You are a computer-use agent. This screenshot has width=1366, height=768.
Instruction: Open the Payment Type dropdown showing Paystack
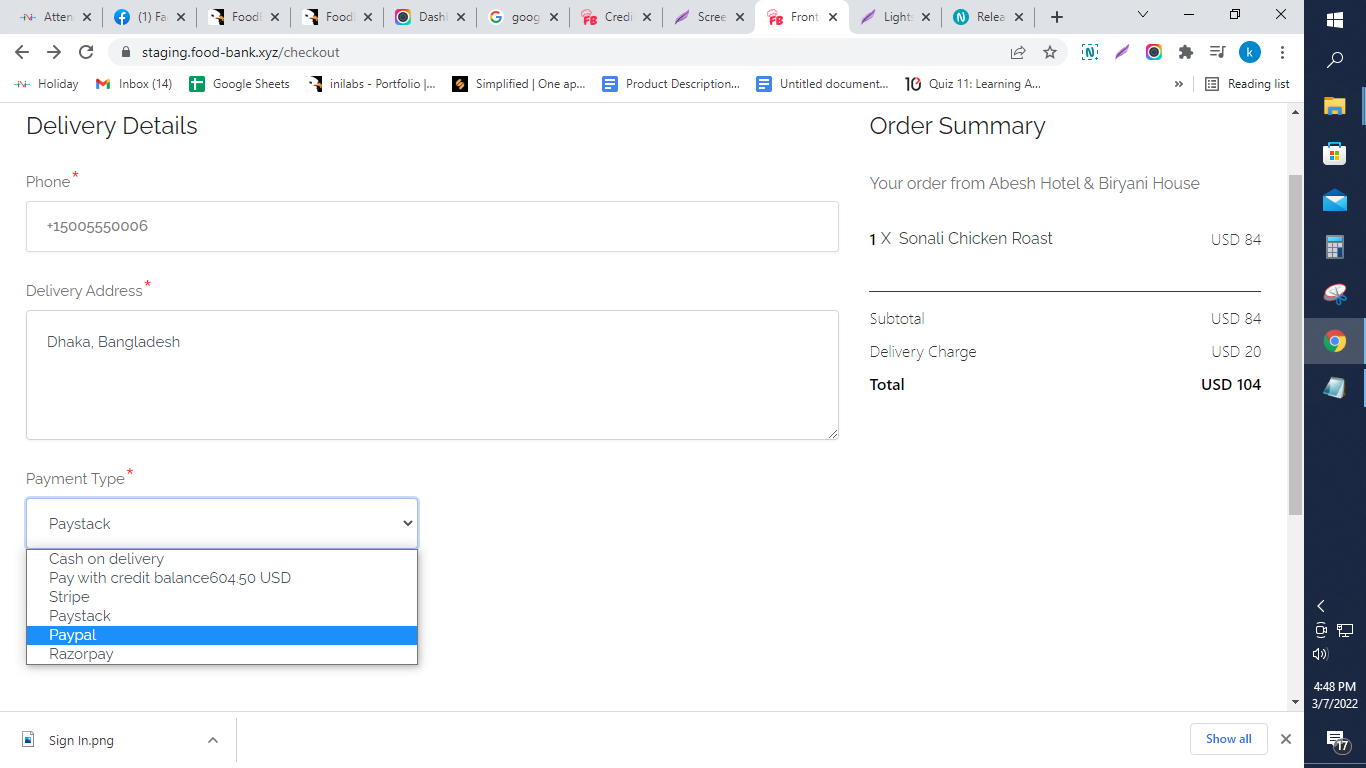click(x=222, y=523)
